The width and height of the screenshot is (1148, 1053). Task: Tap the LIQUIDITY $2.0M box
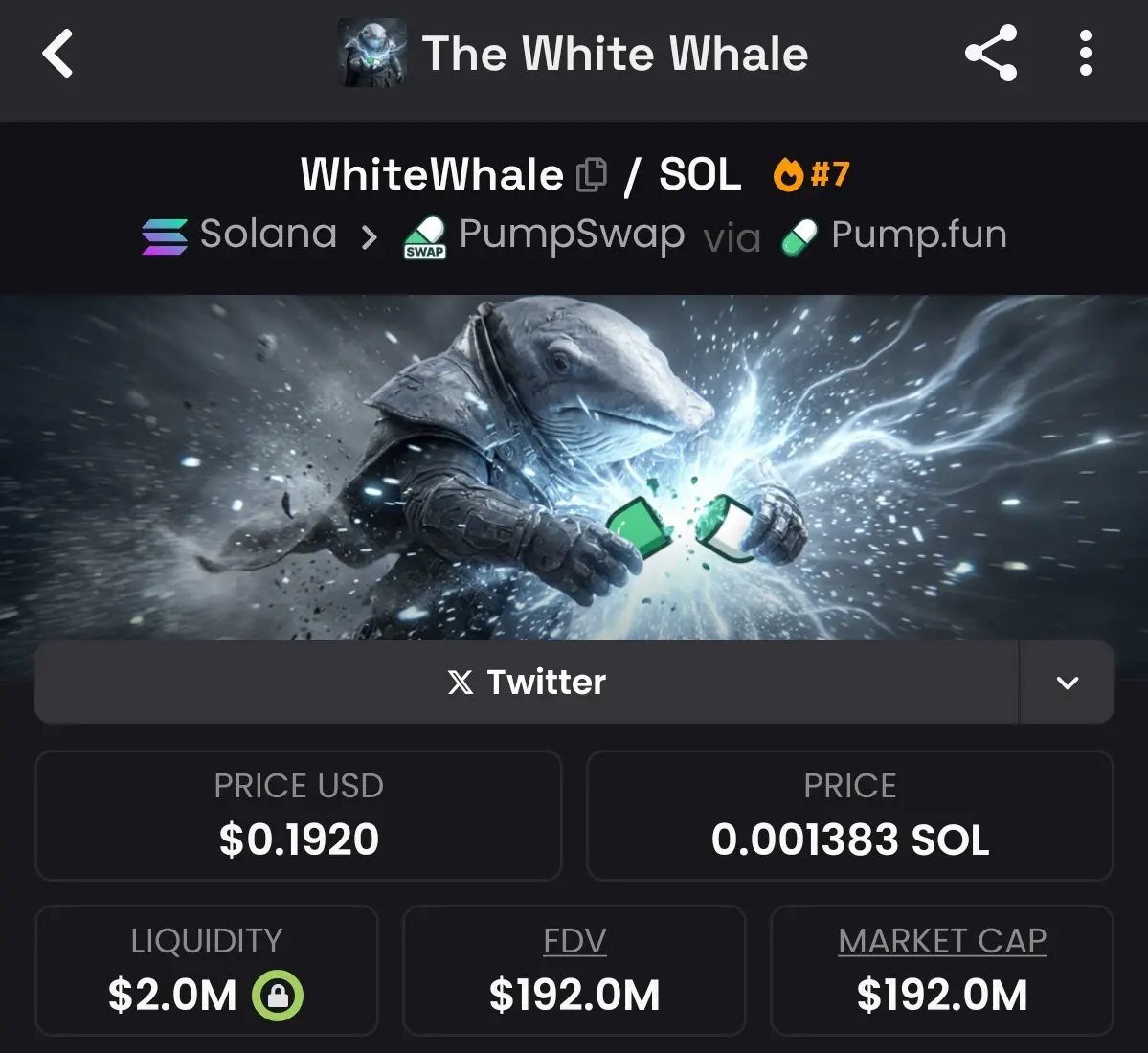(x=207, y=971)
